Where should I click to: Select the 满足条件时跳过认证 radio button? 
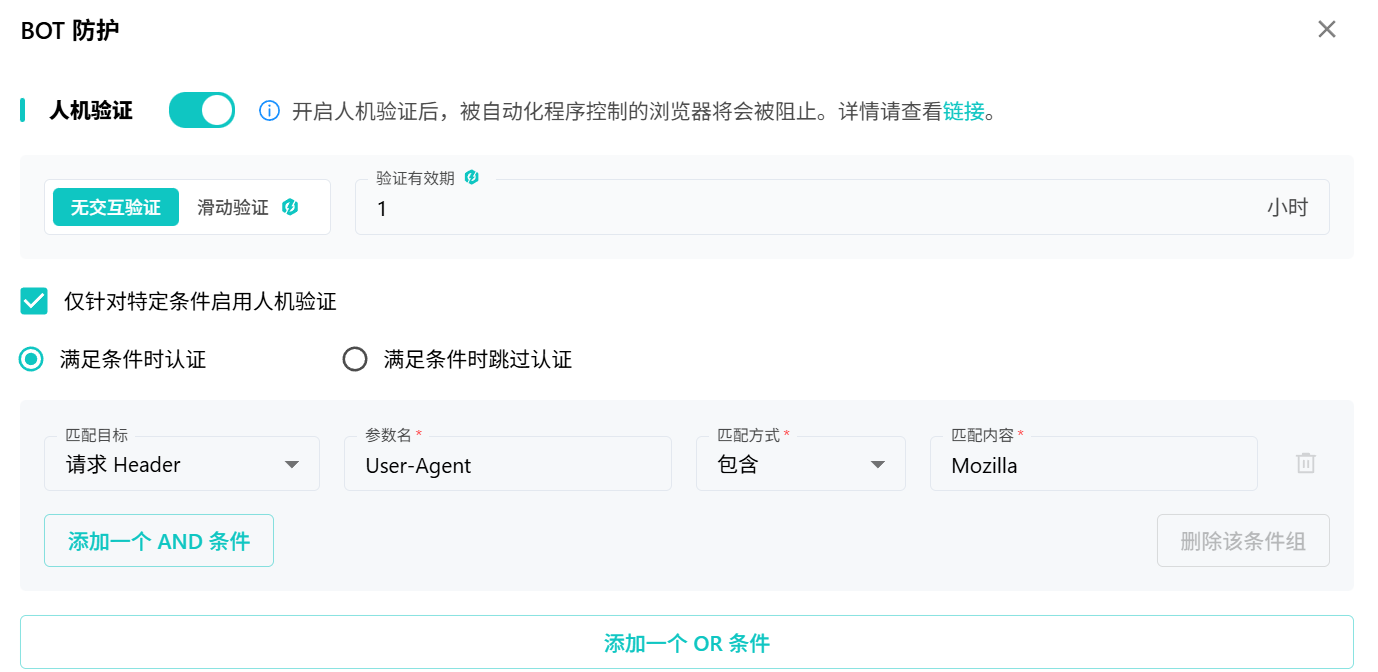(356, 358)
